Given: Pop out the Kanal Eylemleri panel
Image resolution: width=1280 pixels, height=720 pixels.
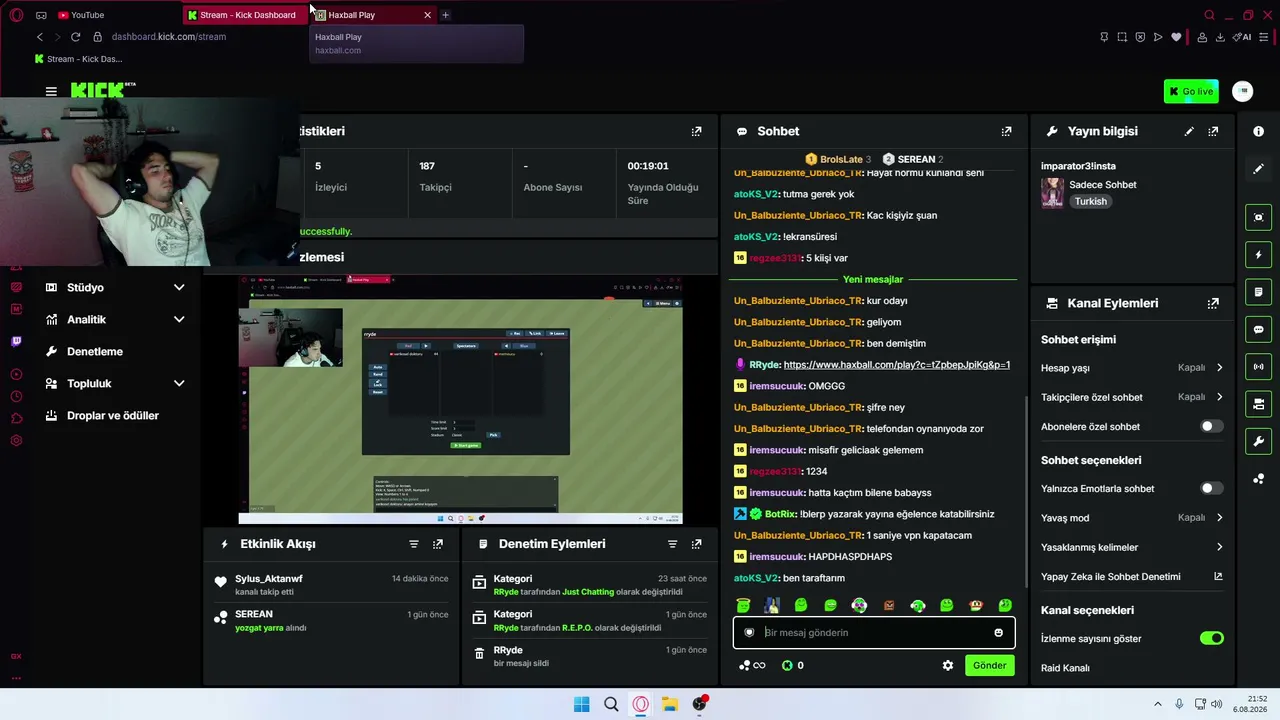Looking at the screenshot, I should 1213,303.
